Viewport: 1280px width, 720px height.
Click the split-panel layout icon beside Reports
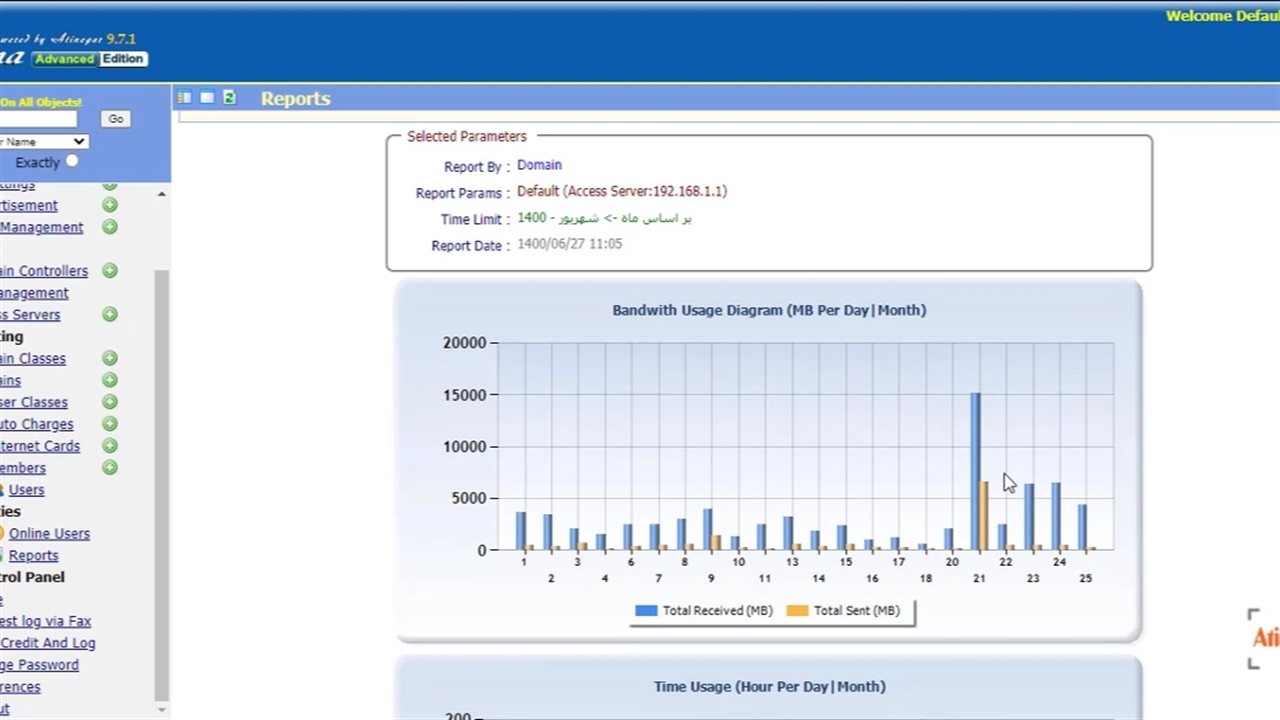(x=184, y=97)
